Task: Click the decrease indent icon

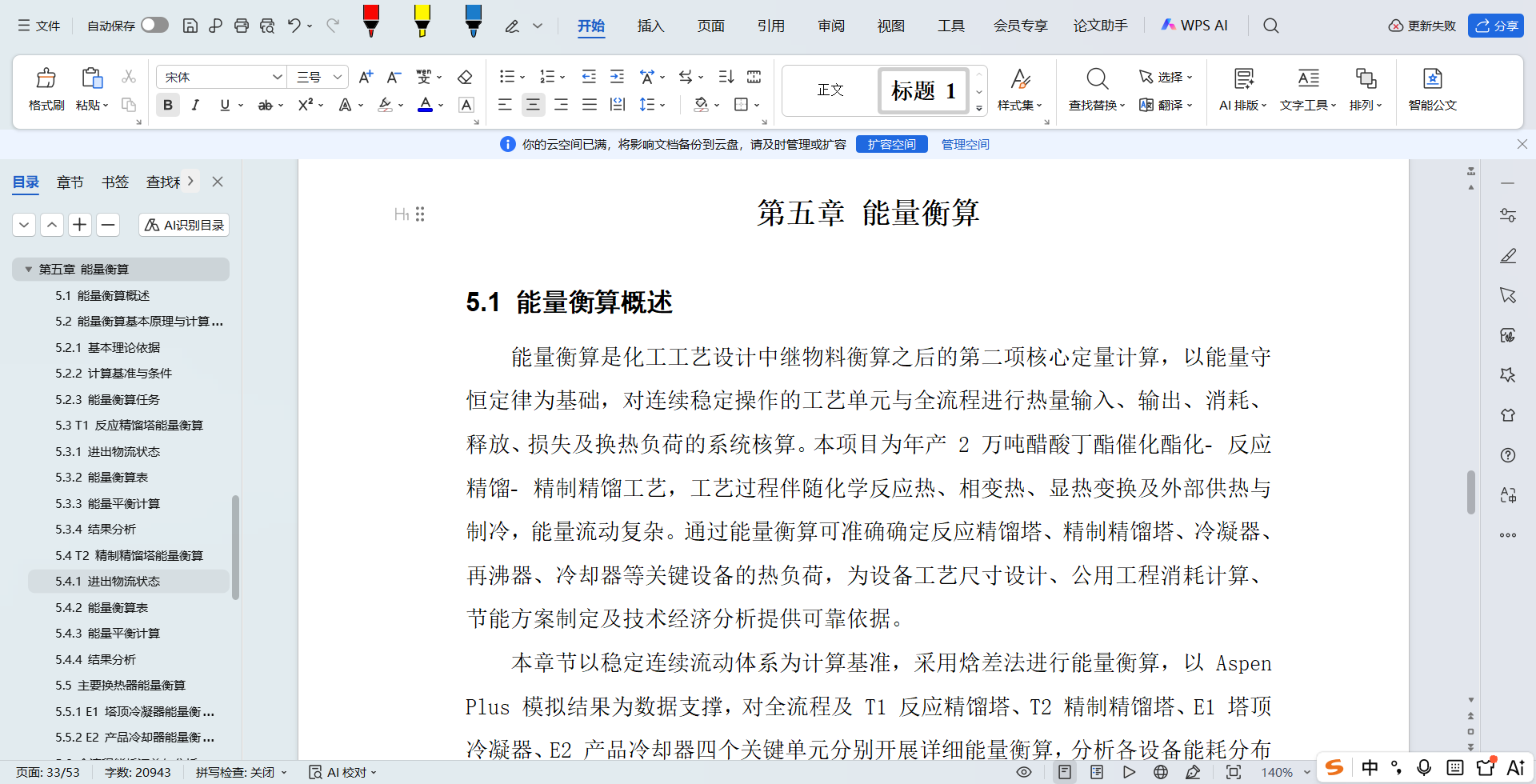Action: coord(589,77)
